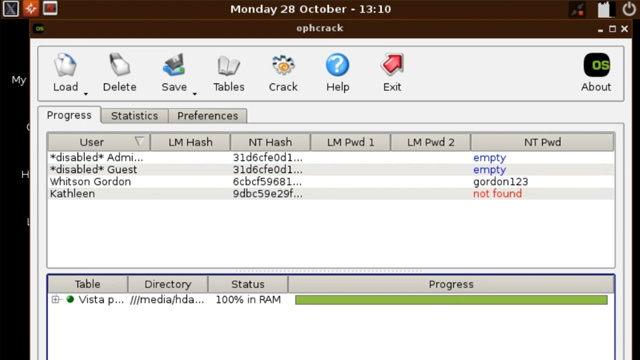Open the Save dropdown arrow
Screen dimensions: 640x360
195,94
